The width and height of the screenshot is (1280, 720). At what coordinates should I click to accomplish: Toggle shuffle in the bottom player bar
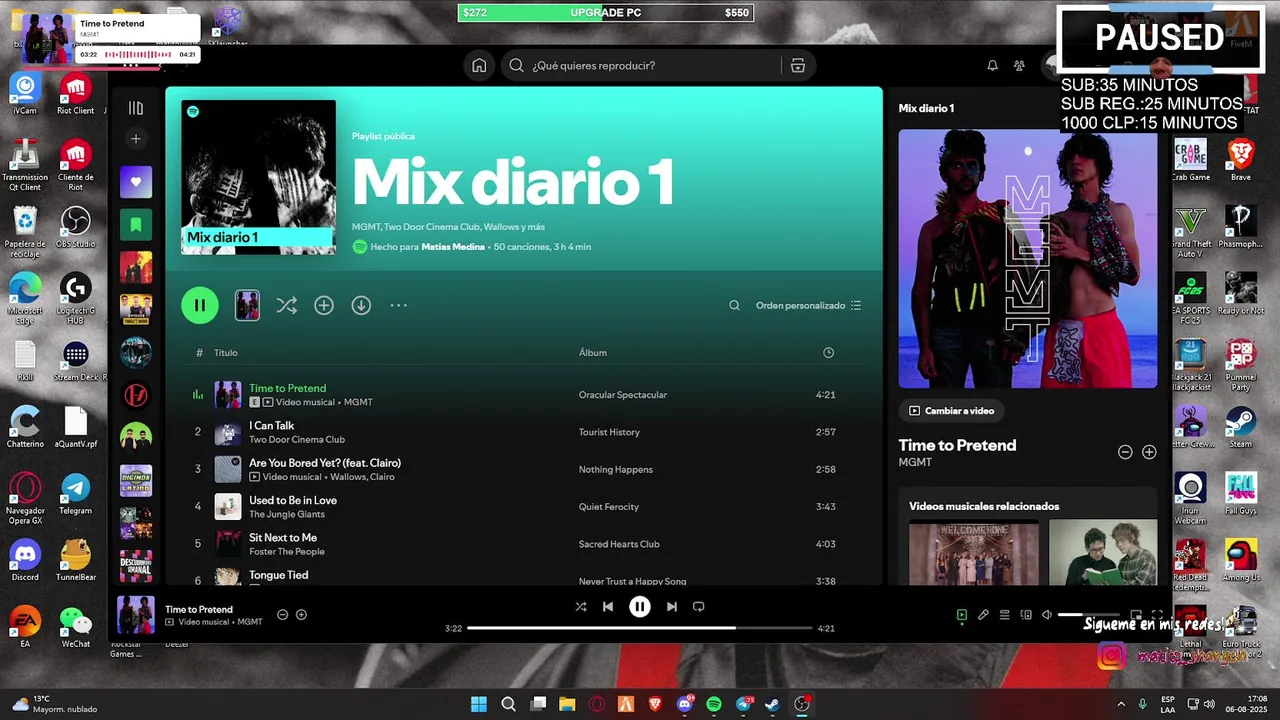(x=581, y=607)
